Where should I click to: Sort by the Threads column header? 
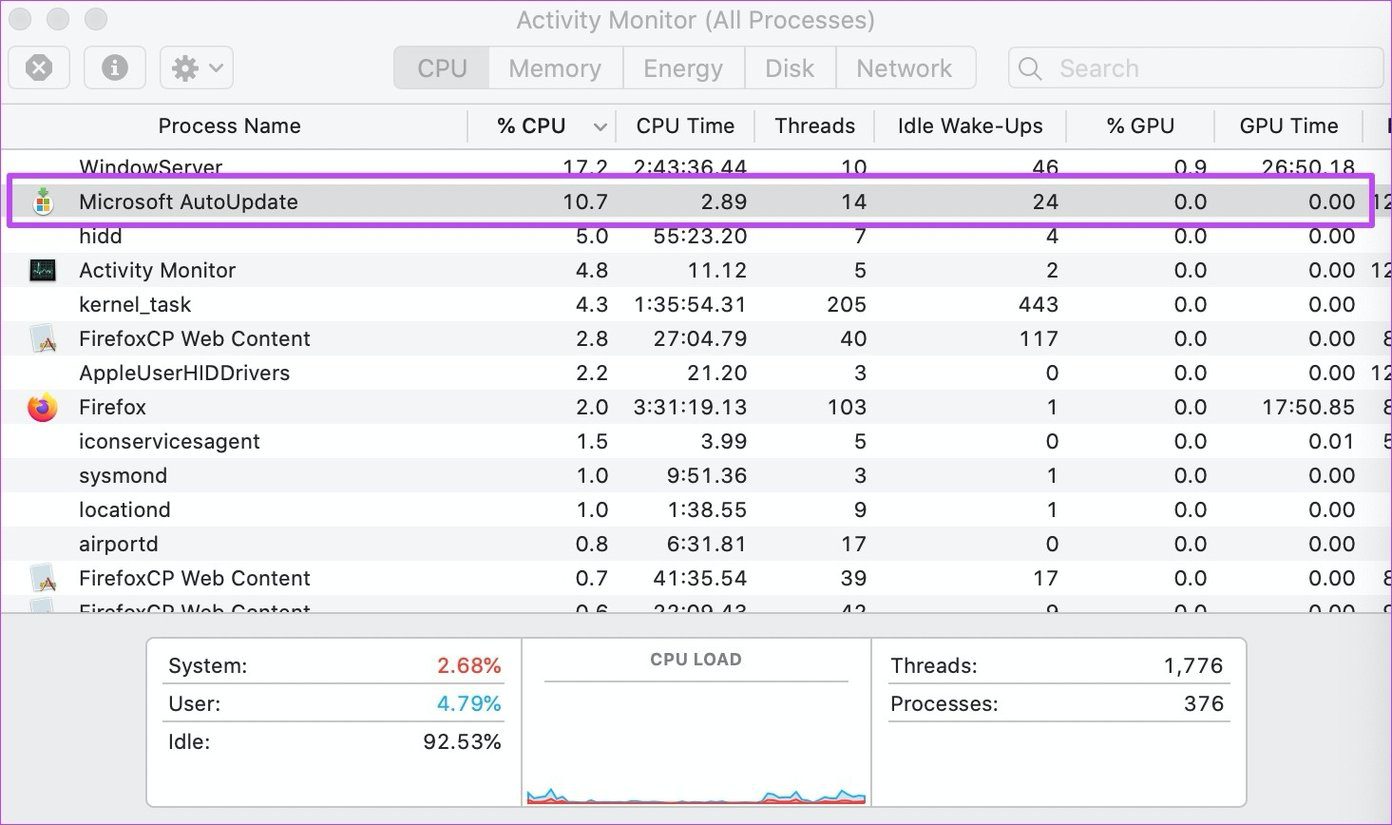(x=814, y=126)
